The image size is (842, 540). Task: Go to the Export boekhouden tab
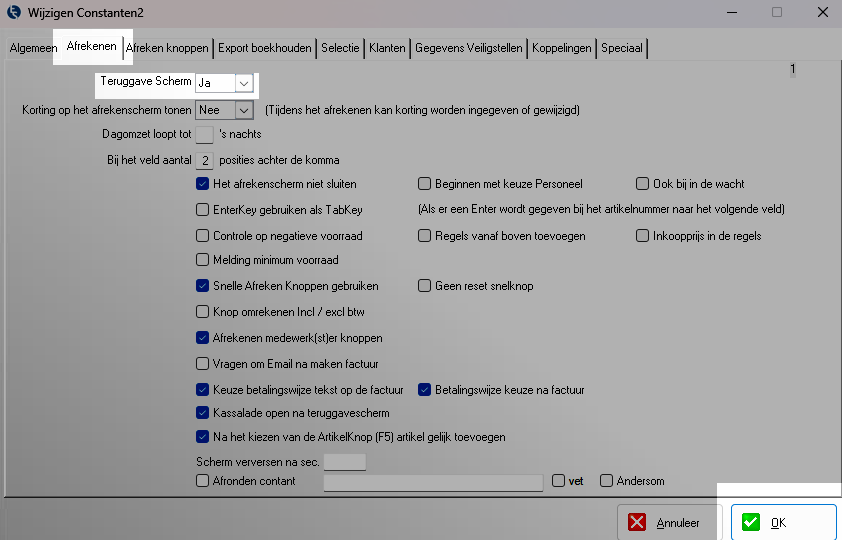pyautogui.click(x=264, y=47)
